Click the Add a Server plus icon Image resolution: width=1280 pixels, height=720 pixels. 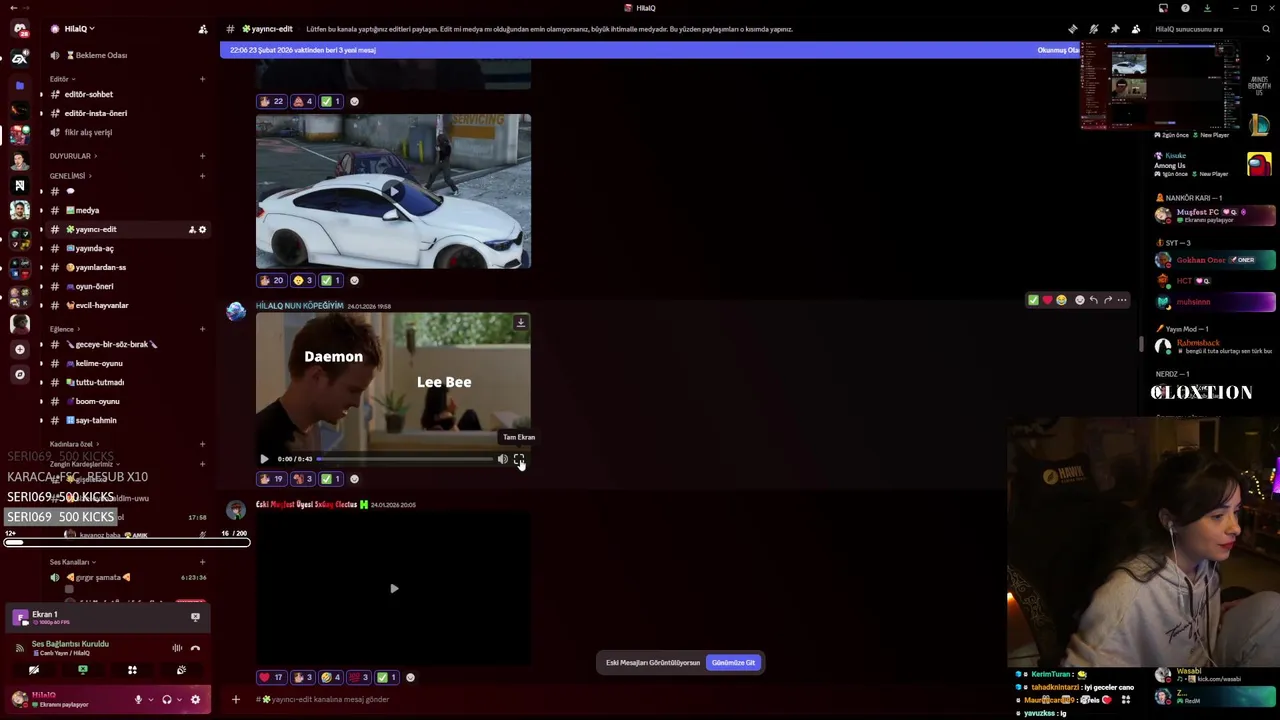(19, 349)
